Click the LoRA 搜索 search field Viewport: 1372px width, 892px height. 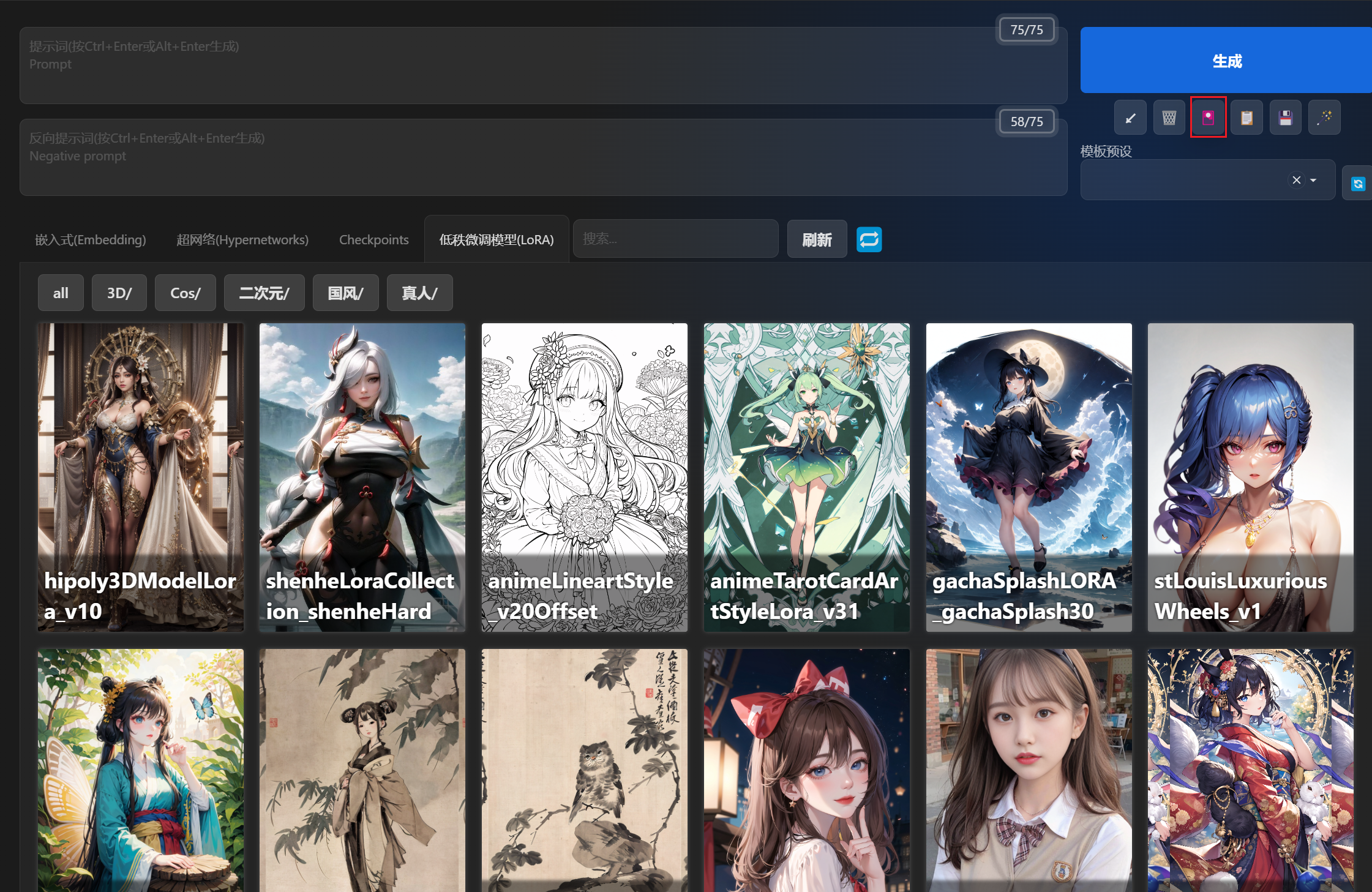pyautogui.click(x=675, y=239)
